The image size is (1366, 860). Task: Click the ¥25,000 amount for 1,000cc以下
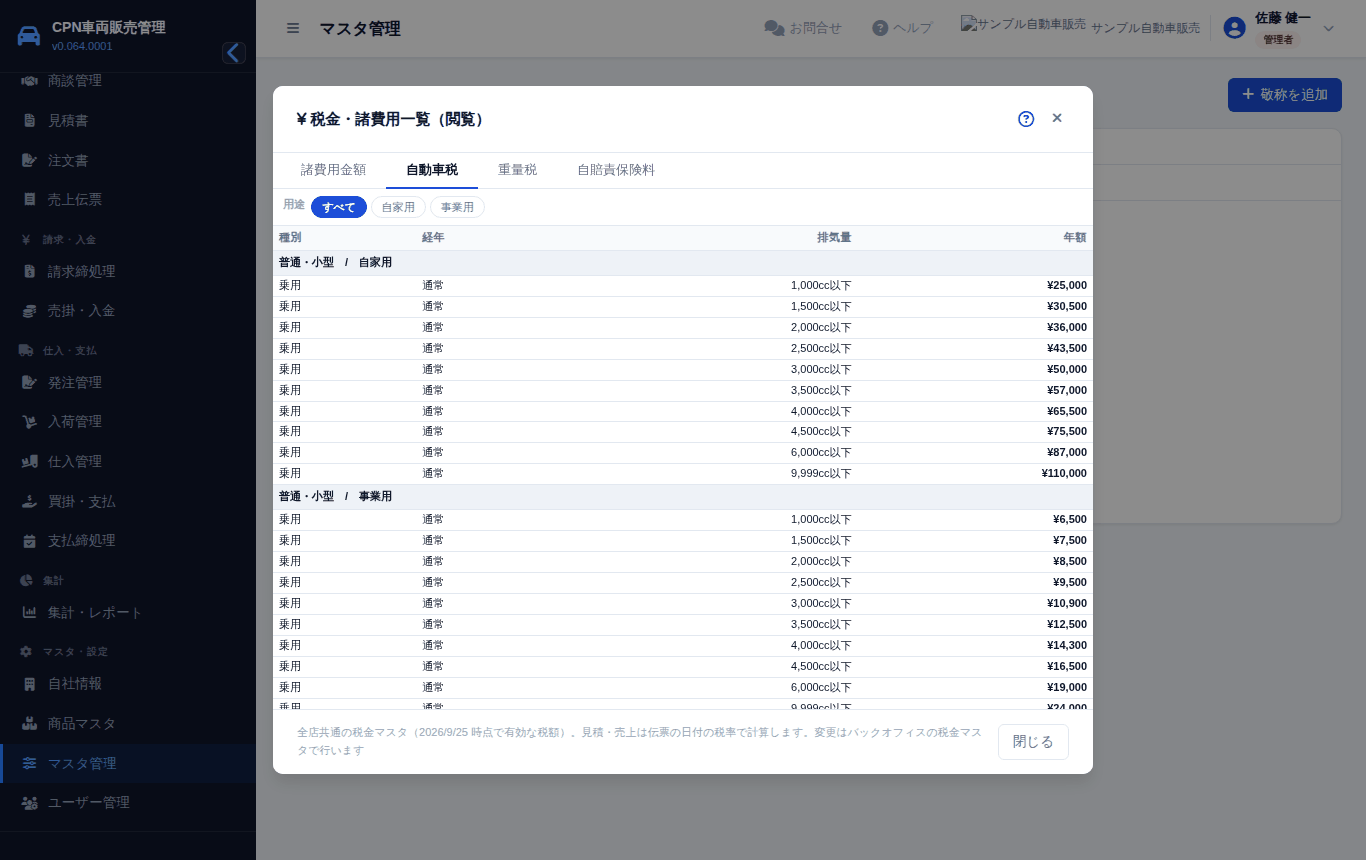[1067, 286]
